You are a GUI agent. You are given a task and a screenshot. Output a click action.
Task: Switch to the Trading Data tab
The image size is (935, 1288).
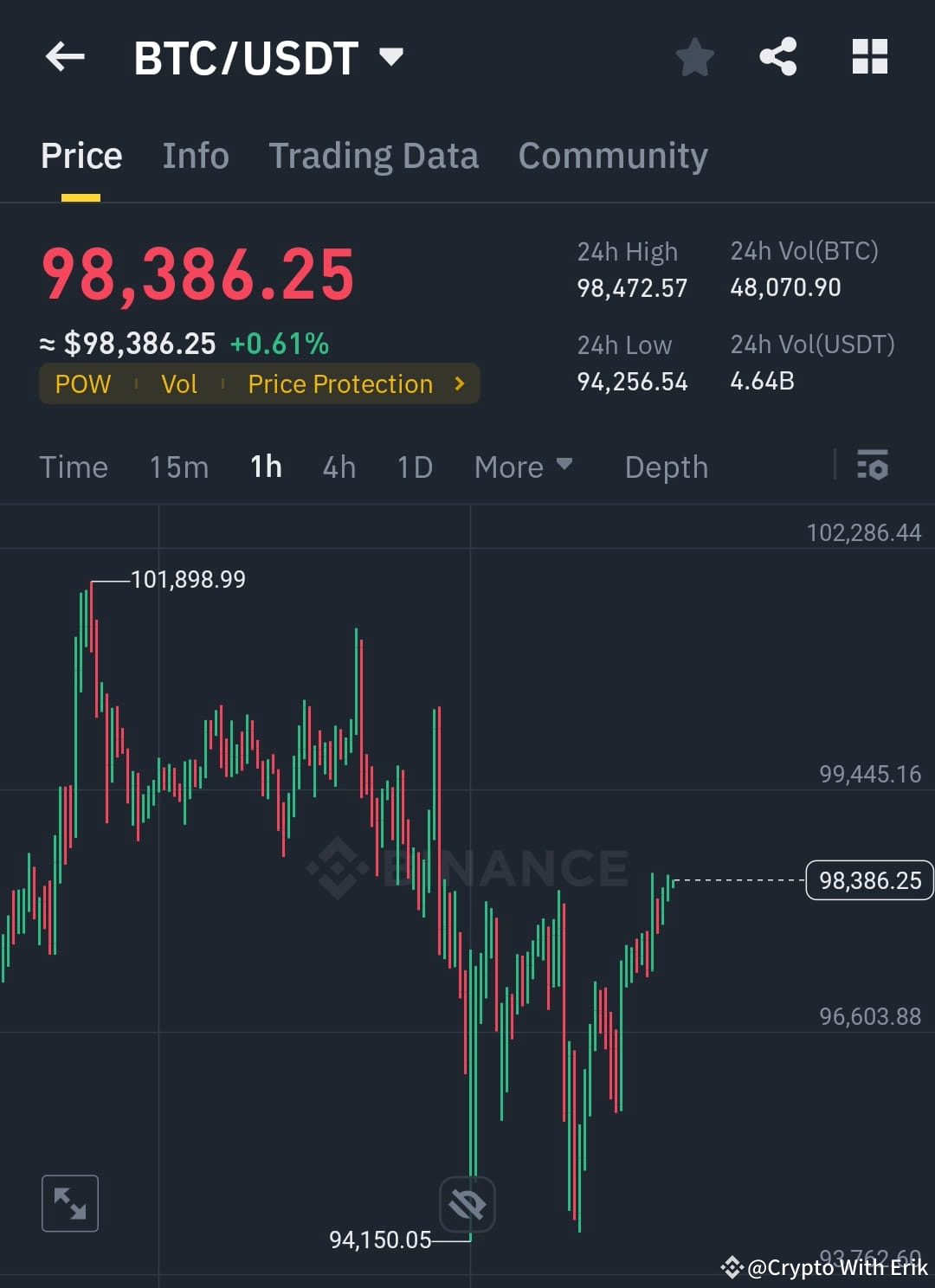[x=374, y=156]
